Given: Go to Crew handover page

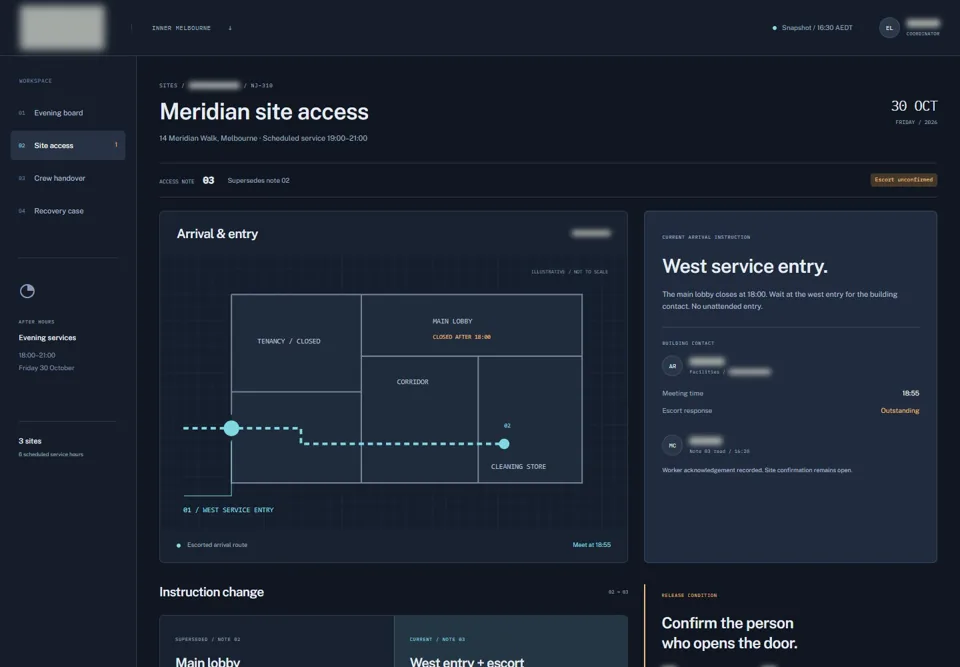Looking at the screenshot, I should click(67, 178).
